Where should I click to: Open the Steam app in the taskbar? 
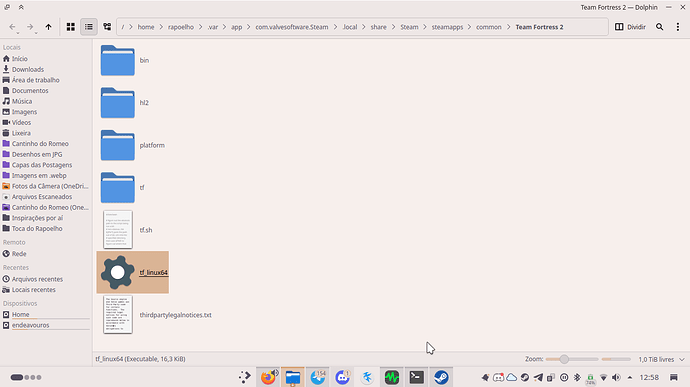click(x=441, y=377)
